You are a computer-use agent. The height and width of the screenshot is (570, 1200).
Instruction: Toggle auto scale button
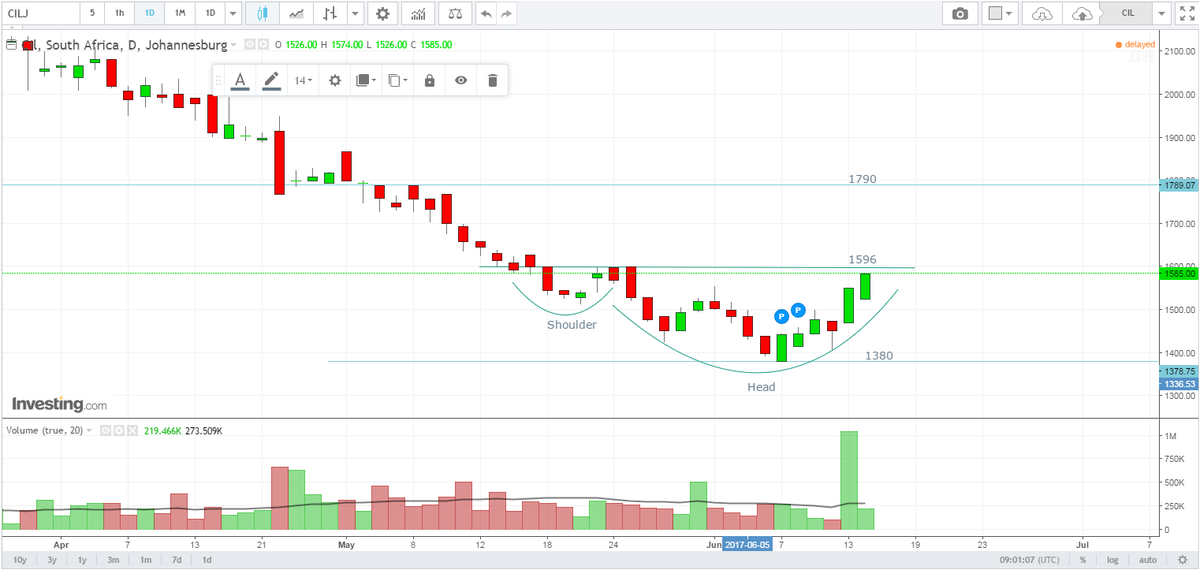(x=1148, y=560)
